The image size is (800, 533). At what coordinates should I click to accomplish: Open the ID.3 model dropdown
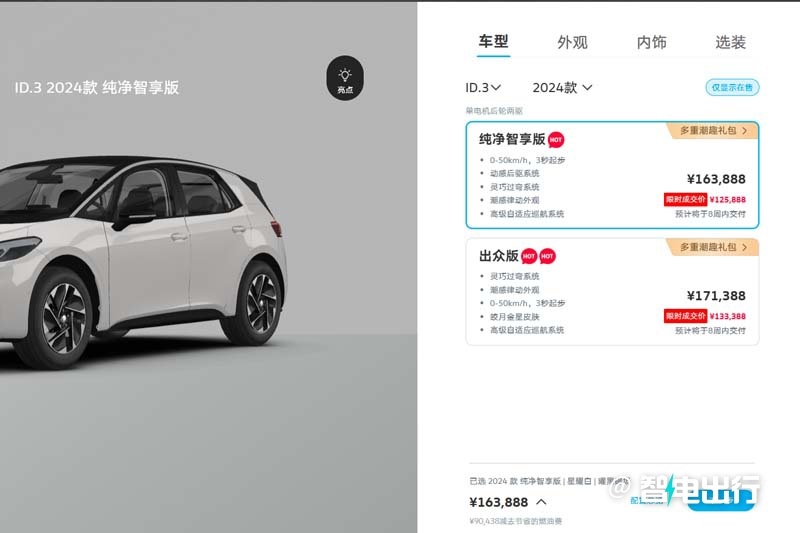(x=483, y=88)
